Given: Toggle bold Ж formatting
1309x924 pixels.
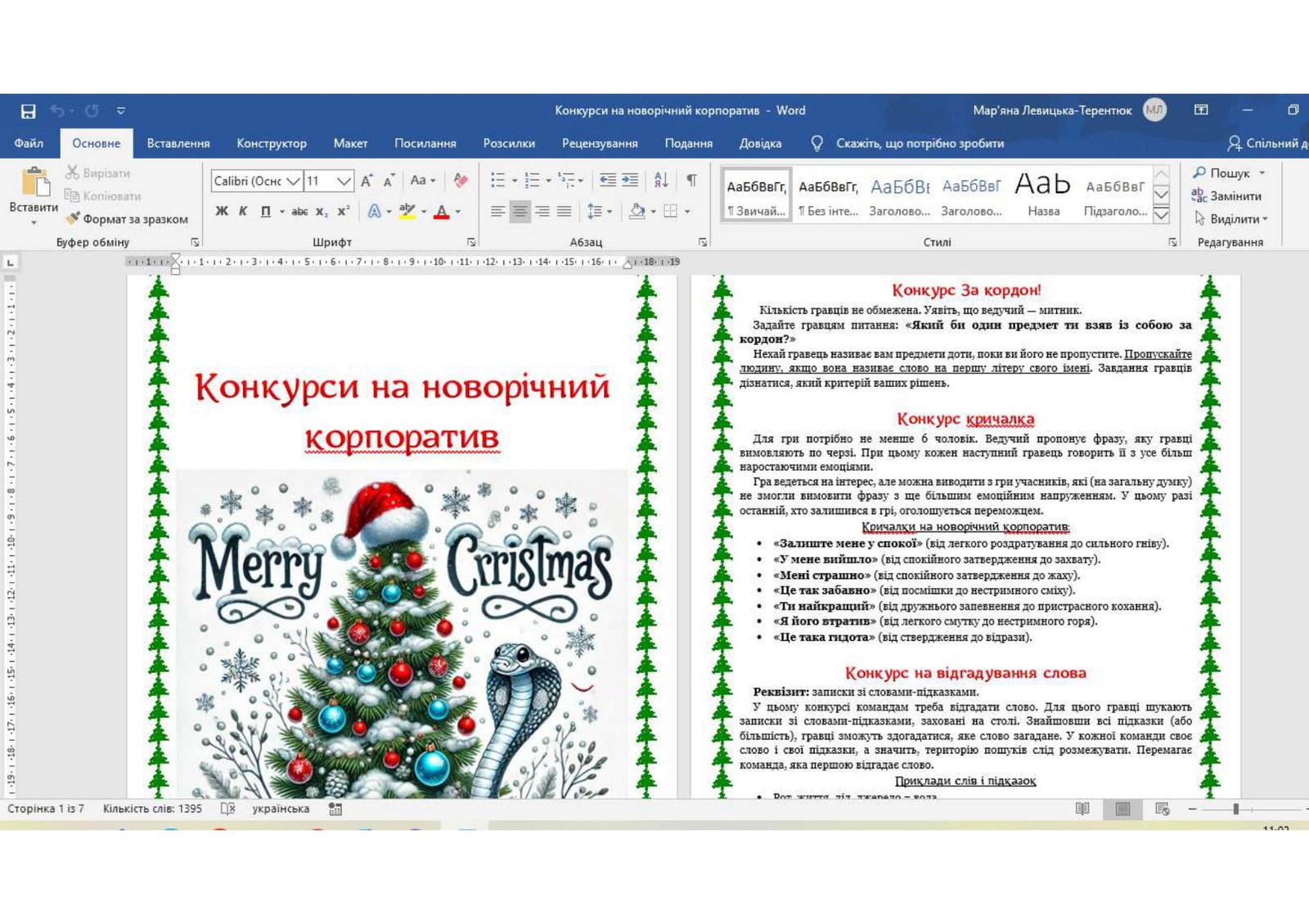Looking at the screenshot, I should coord(222,212).
